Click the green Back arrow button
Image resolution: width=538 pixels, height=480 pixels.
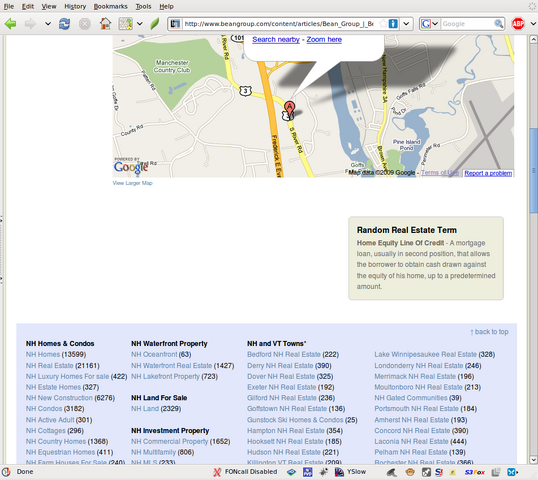pos(10,24)
